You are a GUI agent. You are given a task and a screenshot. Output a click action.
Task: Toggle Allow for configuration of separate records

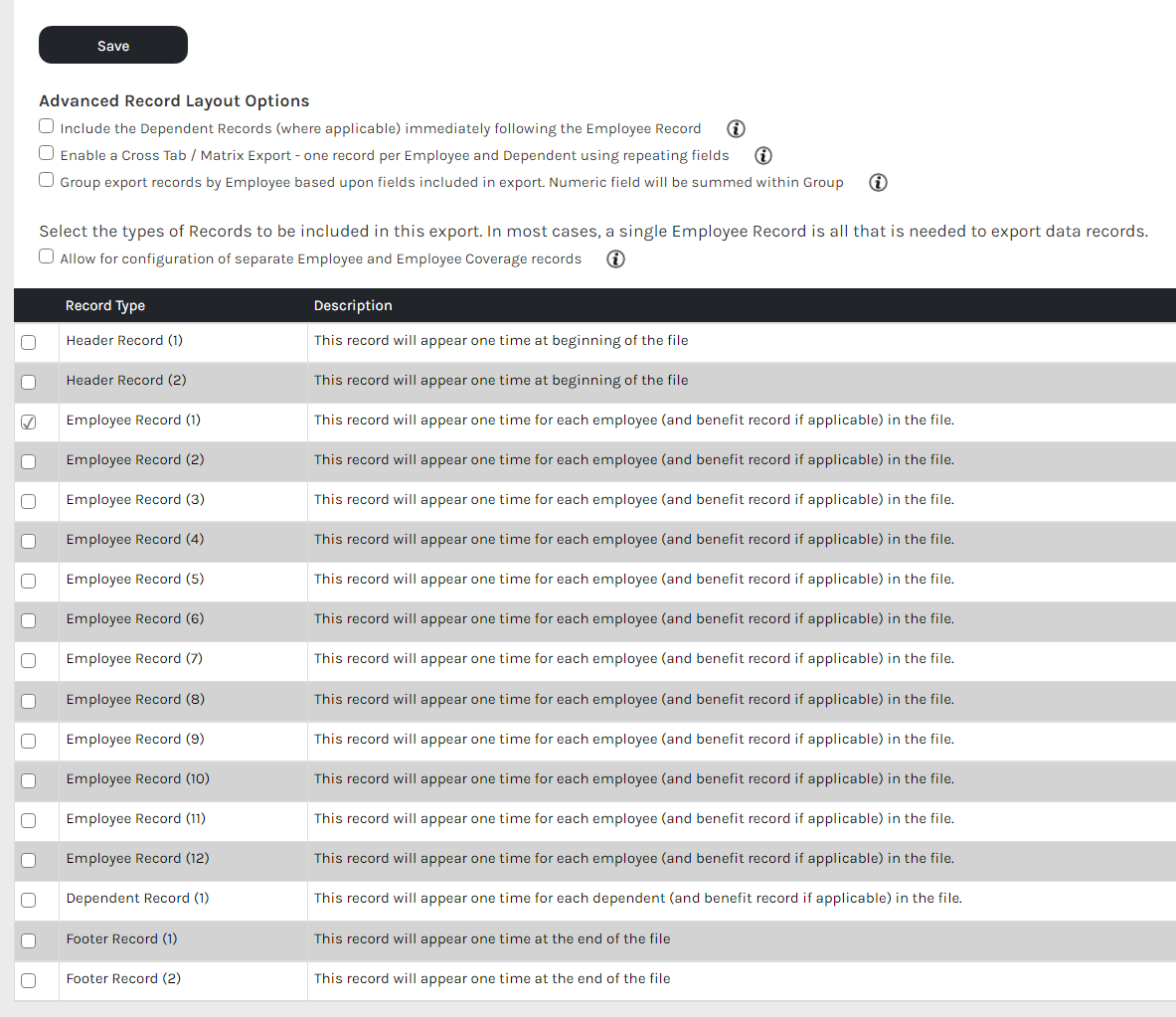pos(47,256)
